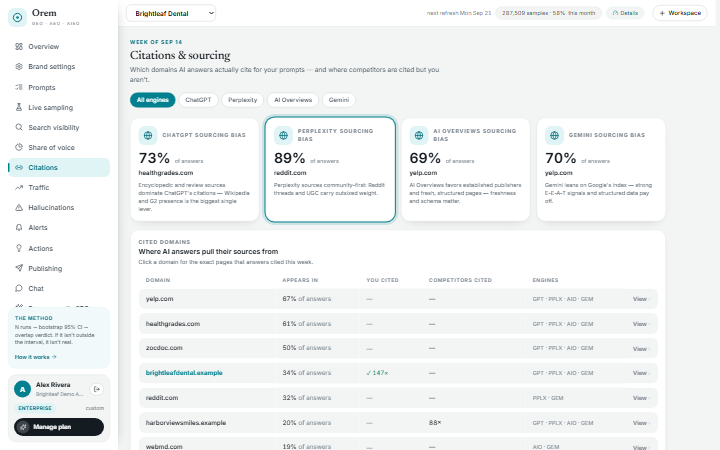Click View for healthgrades.com row
Image resolution: width=720 pixels, height=450 pixels.
point(641,324)
